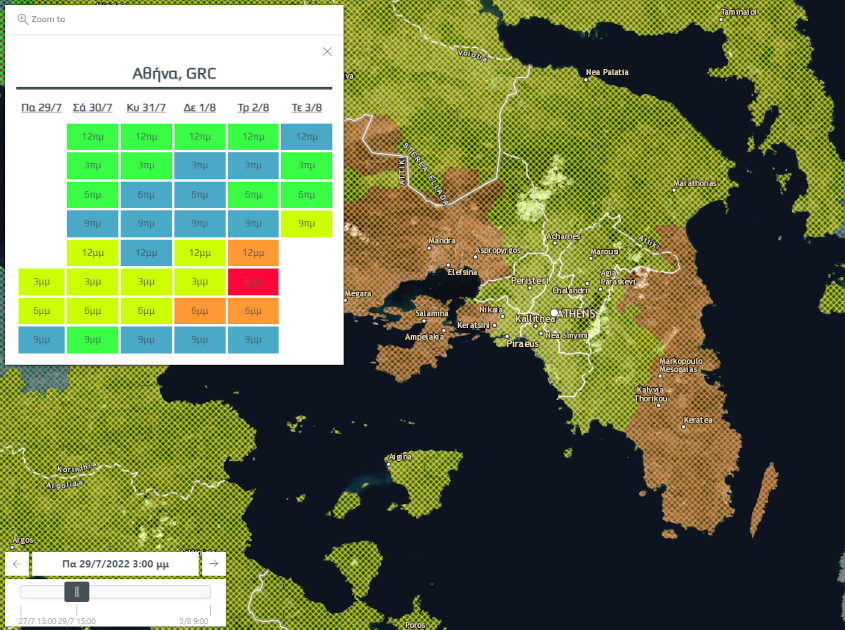Choose the 12πμ cell under Τε 3/8

pyautogui.click(x=307, y=137)
